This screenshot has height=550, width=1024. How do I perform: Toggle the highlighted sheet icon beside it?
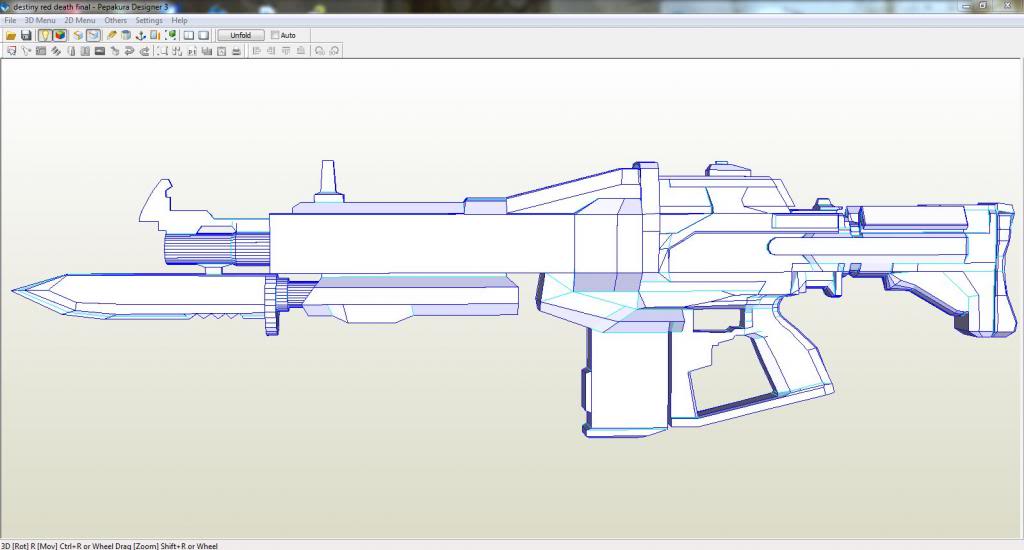tap(93, 35)
